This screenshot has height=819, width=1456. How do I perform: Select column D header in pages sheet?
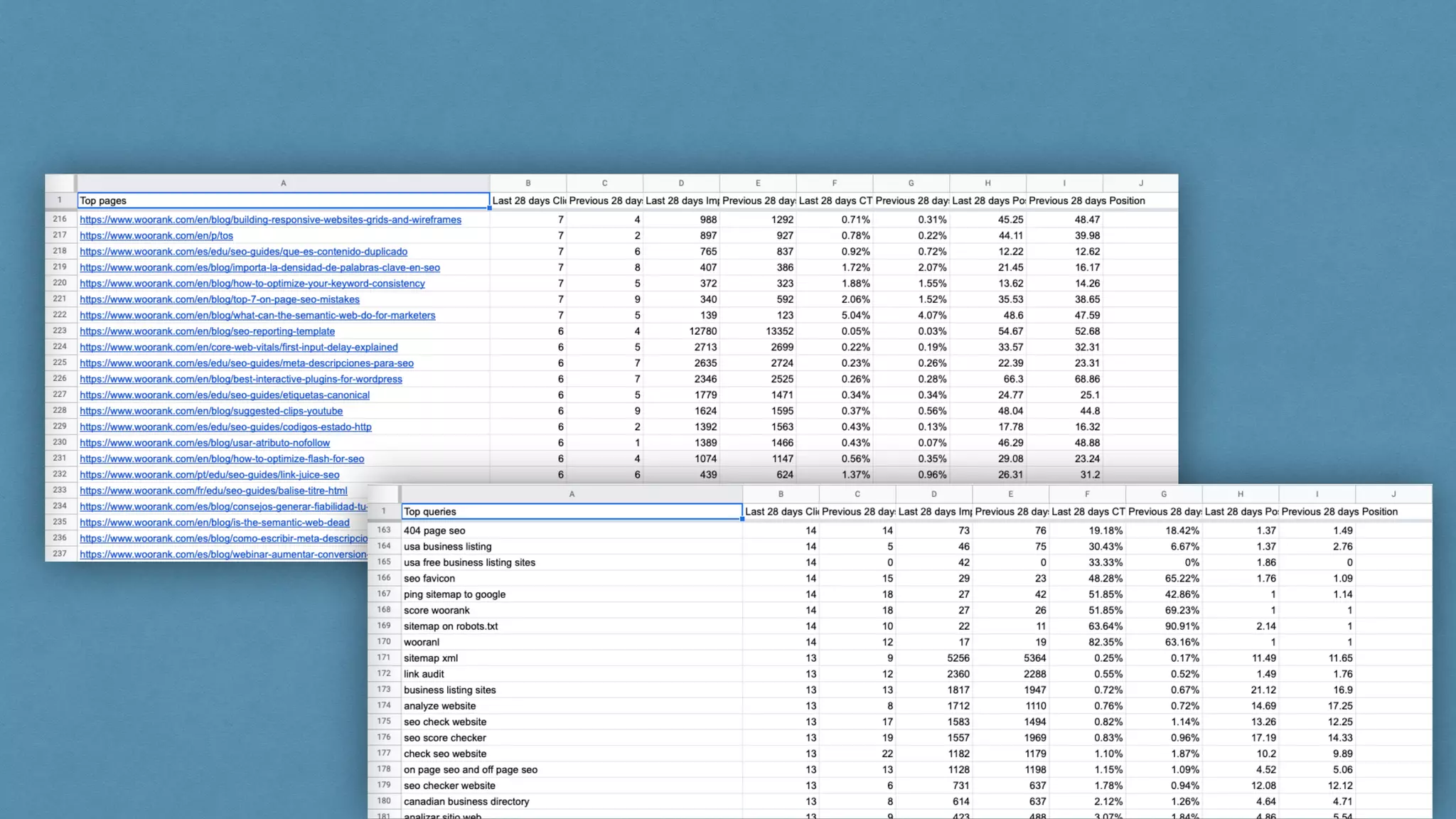click(x=681, y=183)
